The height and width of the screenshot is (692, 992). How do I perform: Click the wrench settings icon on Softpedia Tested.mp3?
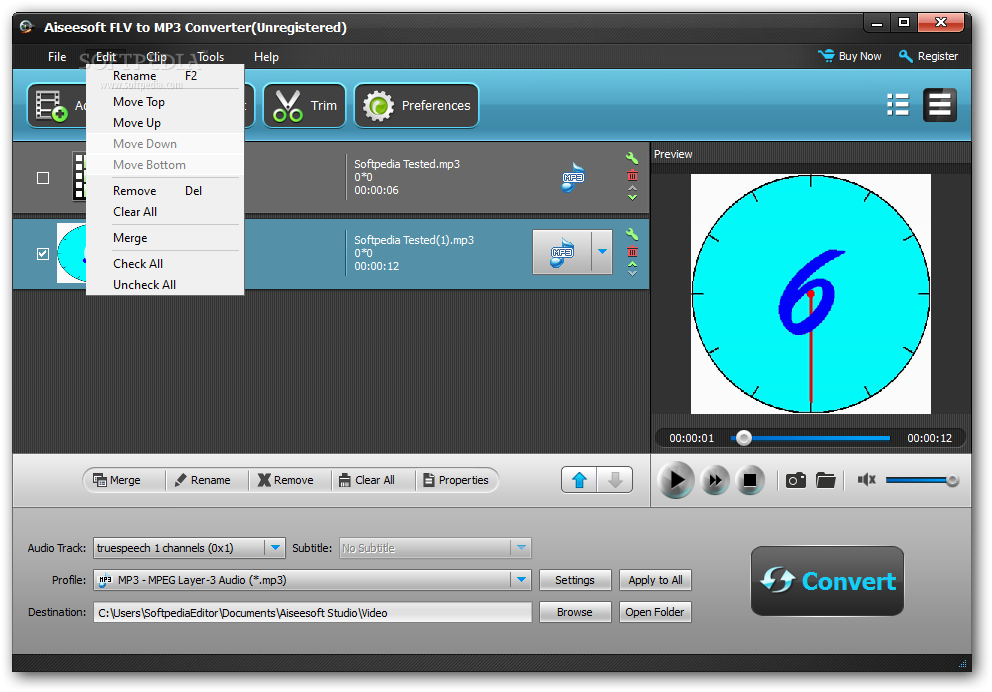point(631,158)
